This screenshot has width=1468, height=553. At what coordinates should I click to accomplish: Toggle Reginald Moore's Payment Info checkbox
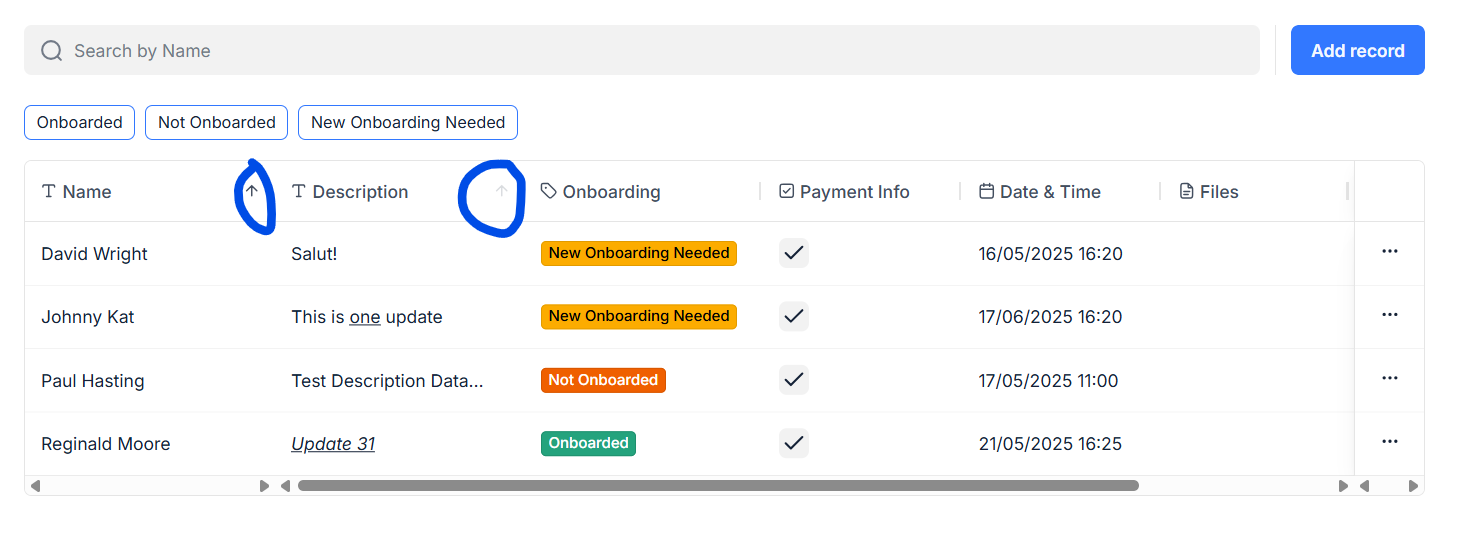(794, 443)
